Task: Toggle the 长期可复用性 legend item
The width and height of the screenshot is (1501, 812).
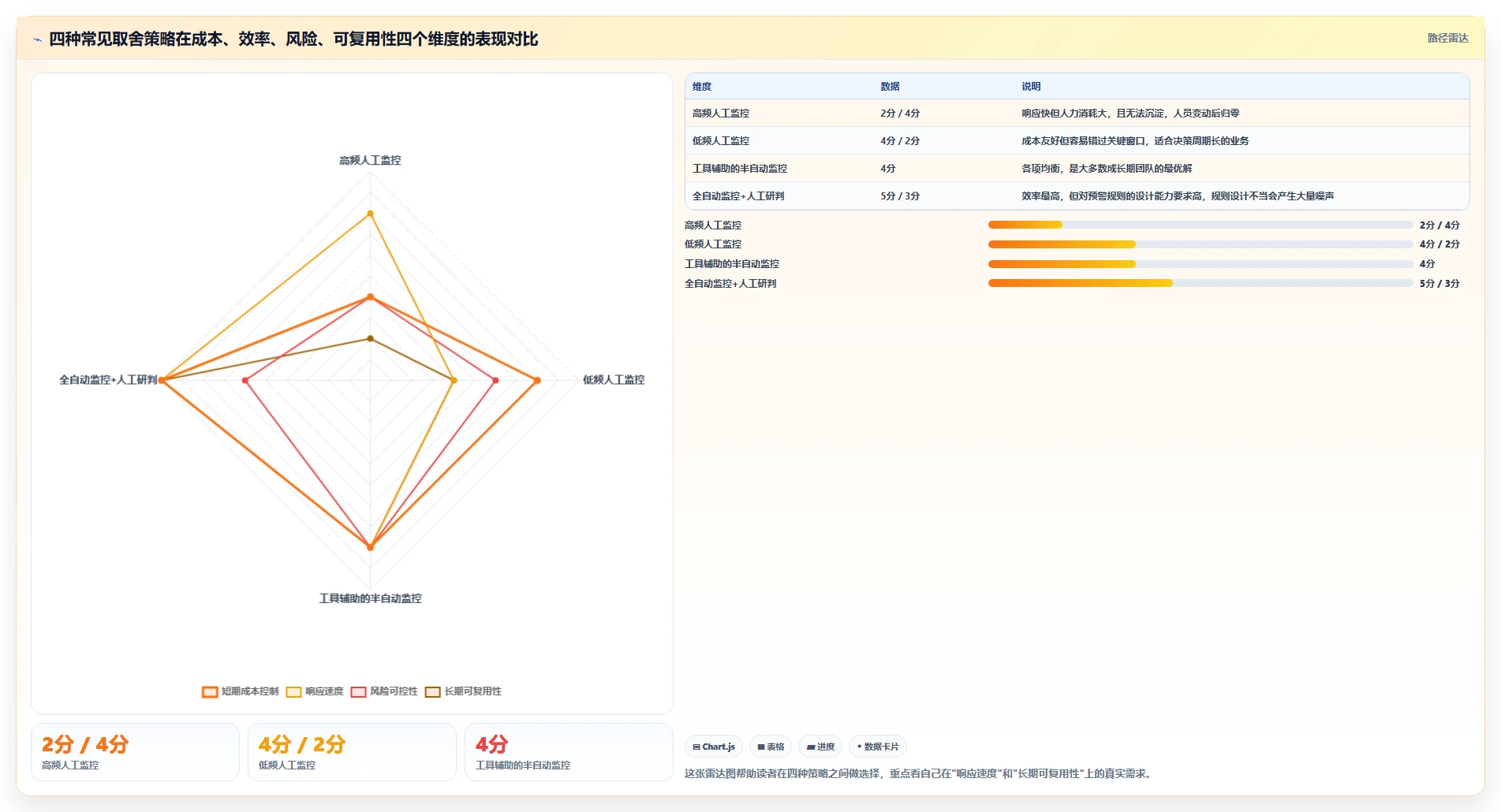Action: [463, 691]
